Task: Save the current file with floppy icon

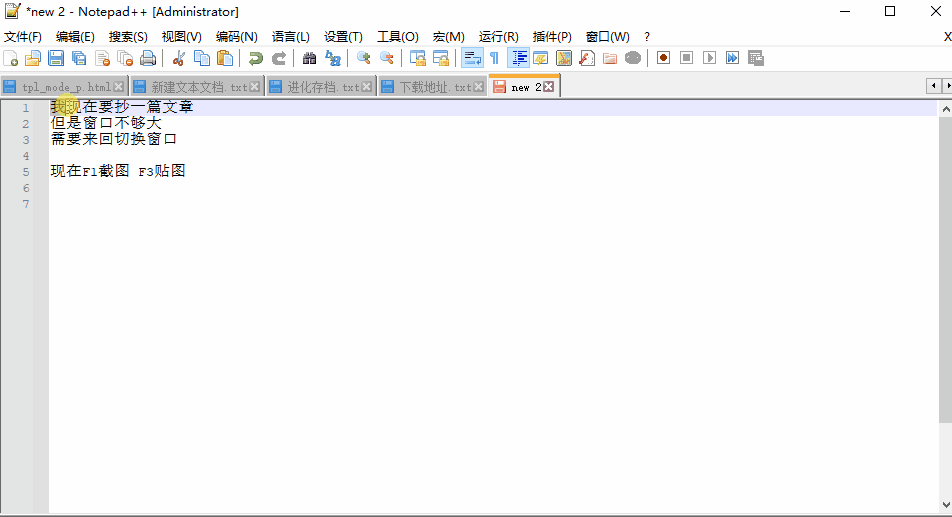Action: pyautogui.click(x=56, y=58)
